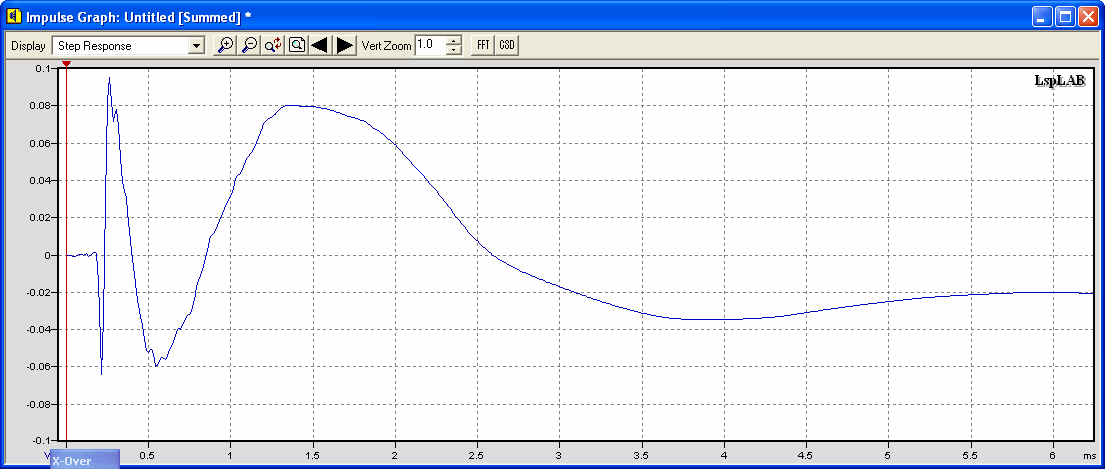The height and width of the screenshot is (469, 1105).
Task: Click the zoom-to-fit page magnifier icon
Action: (297, 46)
